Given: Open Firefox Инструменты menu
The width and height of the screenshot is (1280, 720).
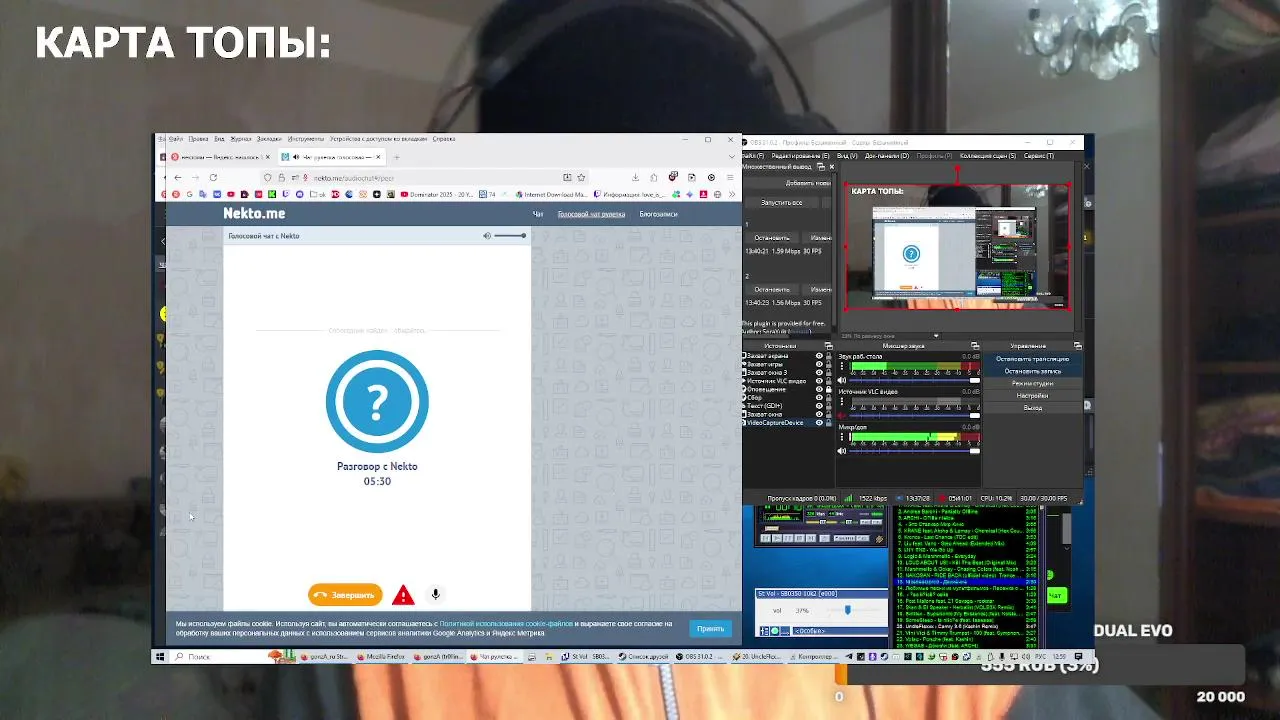Looking at the screenshot, I should [x=305, y=139].
